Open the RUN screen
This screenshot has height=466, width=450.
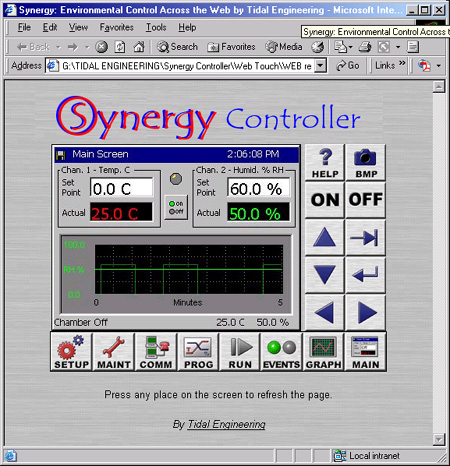pyautogui.click(x=240, y=352)
